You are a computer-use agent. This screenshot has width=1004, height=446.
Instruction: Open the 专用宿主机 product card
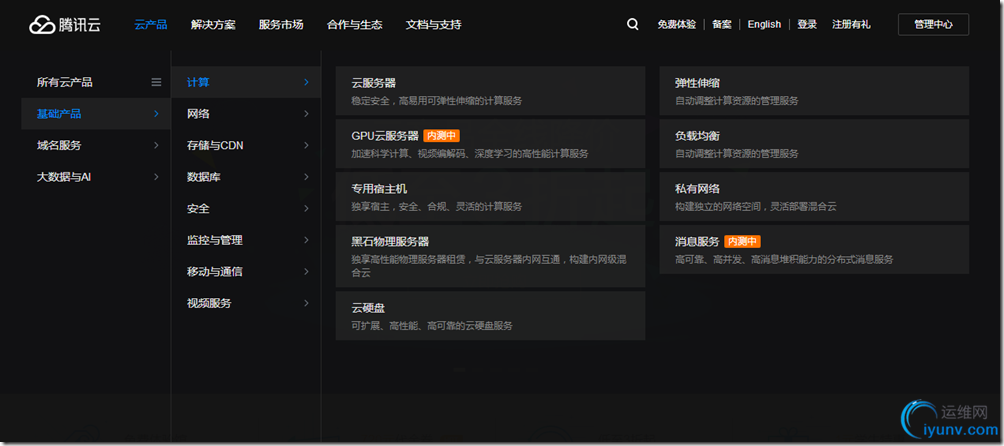490,196
